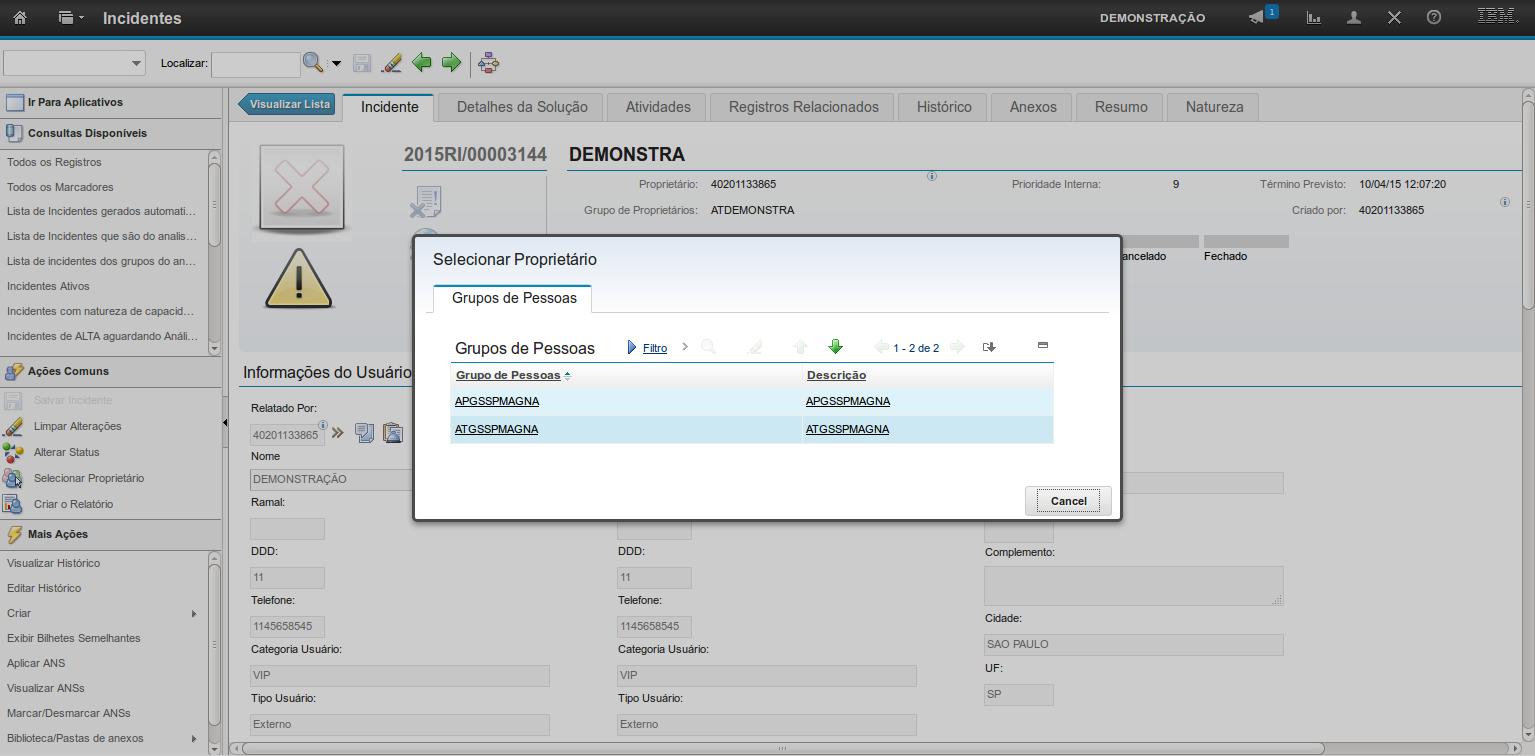Screen dimensions: 1535x756
Task: Open the reports chart icon in header
Action: pos(1314,18)
